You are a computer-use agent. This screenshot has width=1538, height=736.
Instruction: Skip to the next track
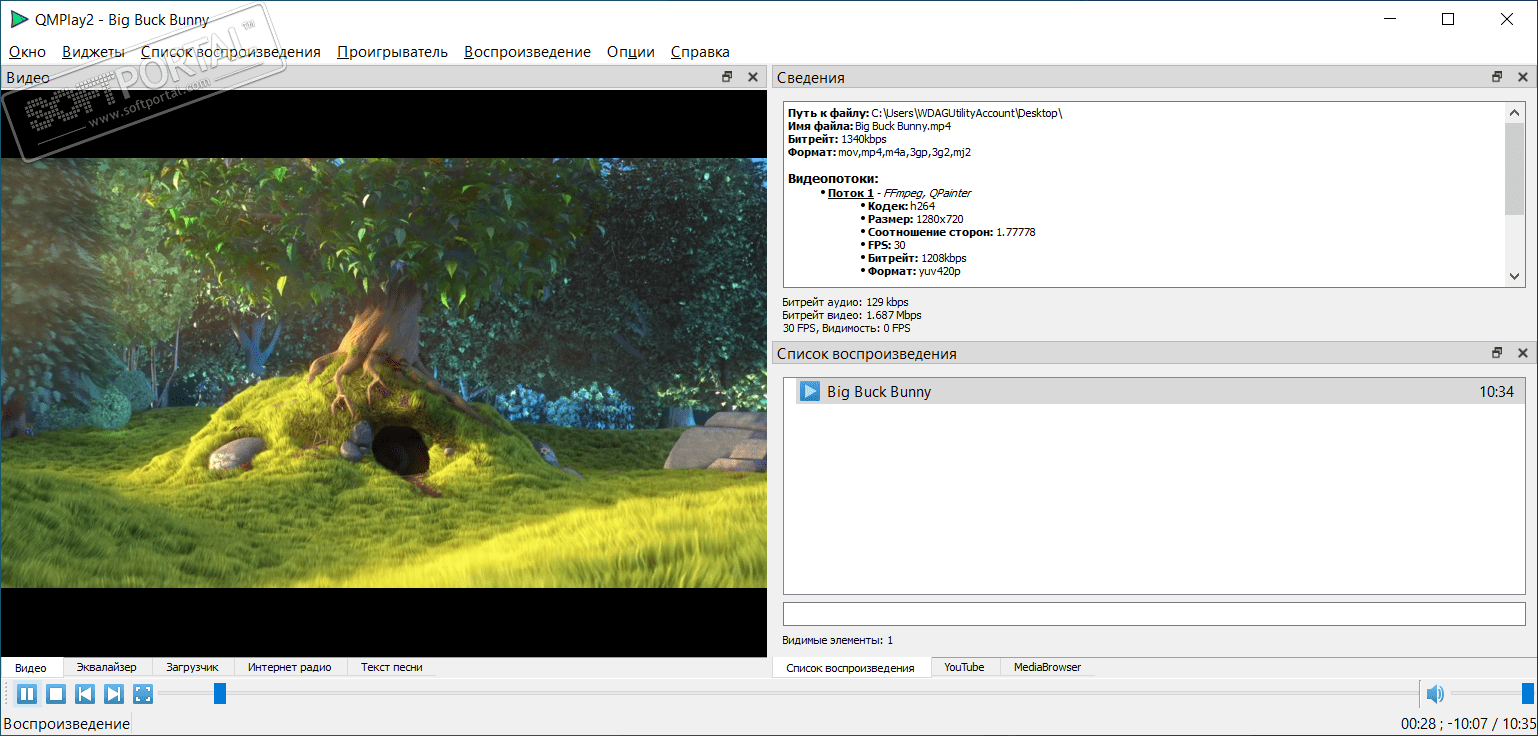click(x=114, y=694)
